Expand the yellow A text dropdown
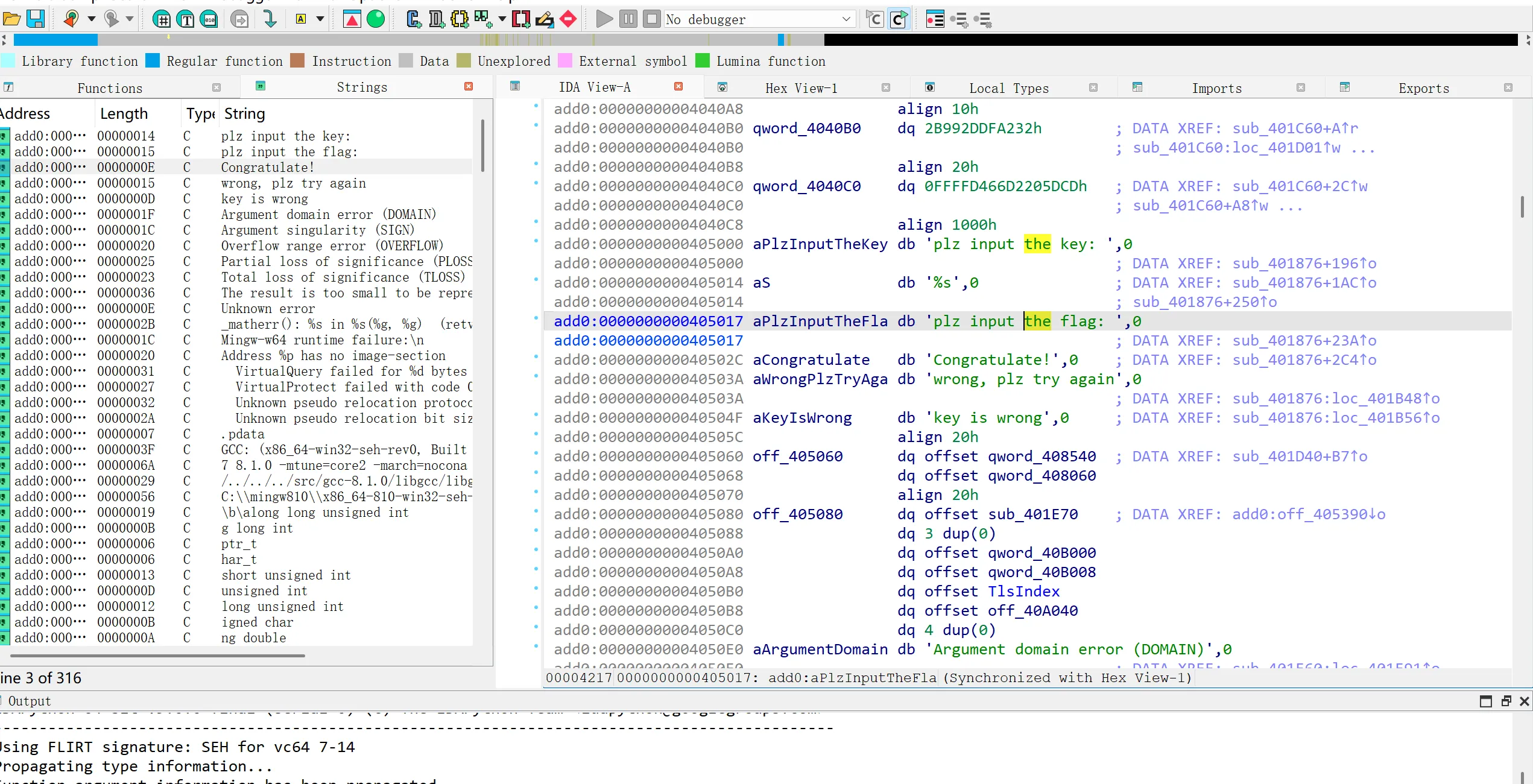Viewport: 1533px width, 784px height. [320, 19]
